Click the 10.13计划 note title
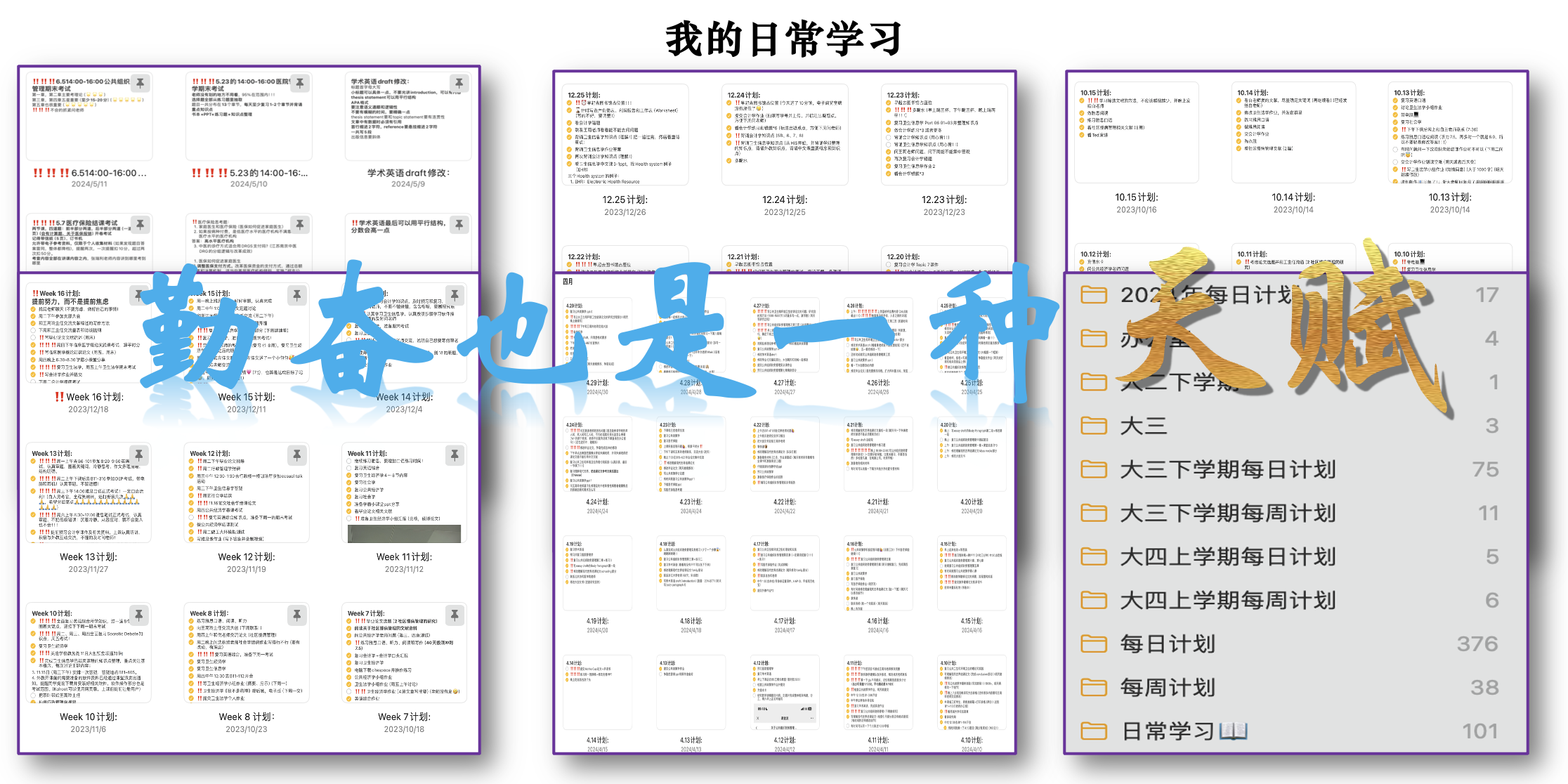This screenshot has height=784, width=1568. [x=1449, y=197]
